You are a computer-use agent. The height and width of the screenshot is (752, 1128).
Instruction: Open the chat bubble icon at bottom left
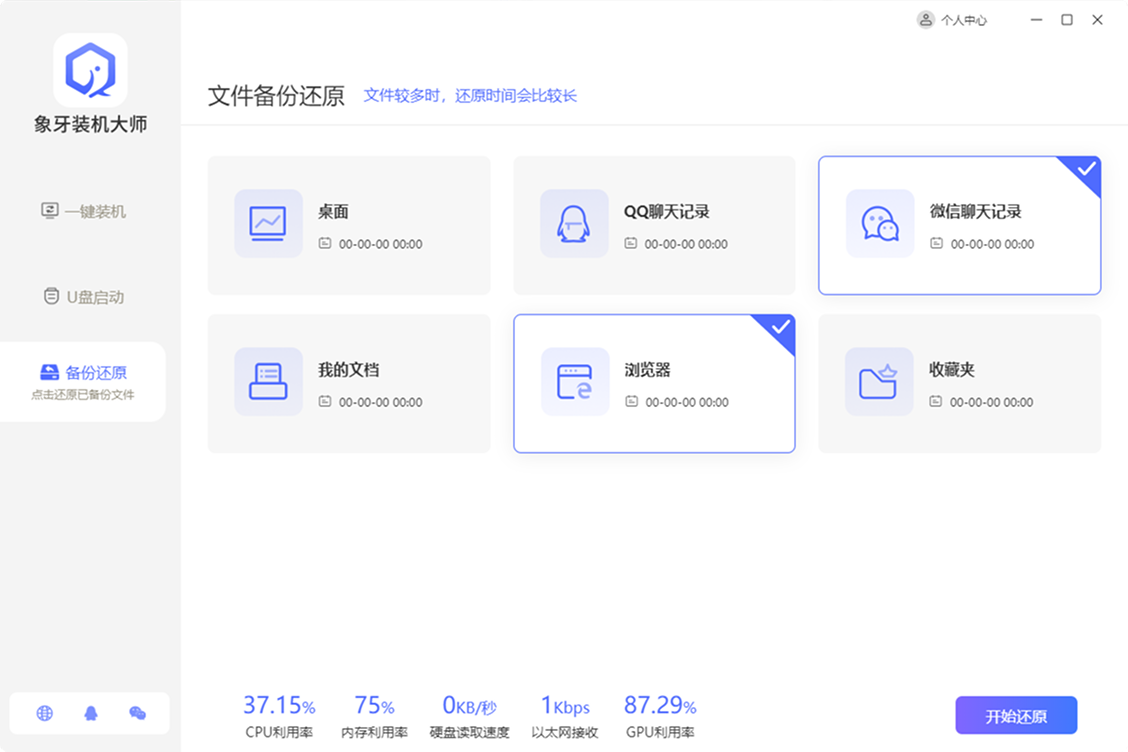click(x=136, y=714)
